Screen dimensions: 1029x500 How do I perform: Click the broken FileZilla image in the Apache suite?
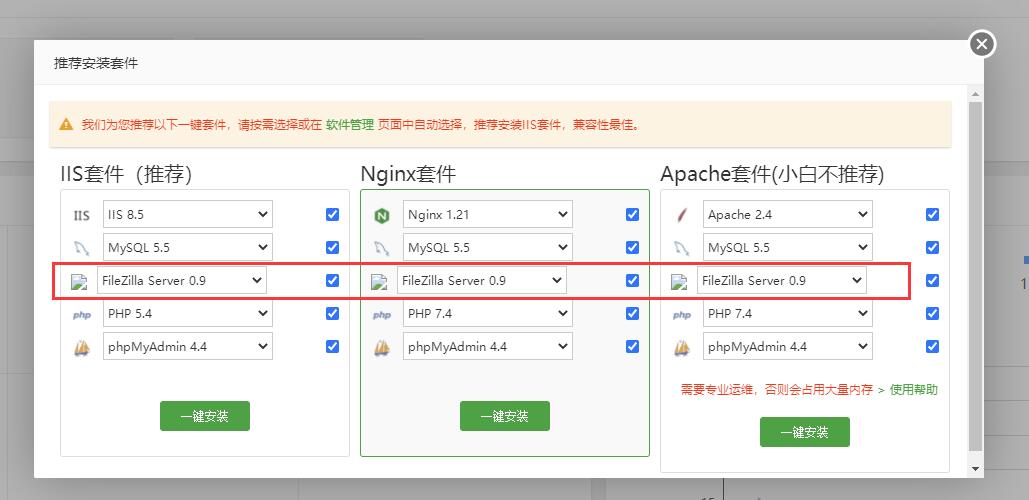[x=679, y=282]
